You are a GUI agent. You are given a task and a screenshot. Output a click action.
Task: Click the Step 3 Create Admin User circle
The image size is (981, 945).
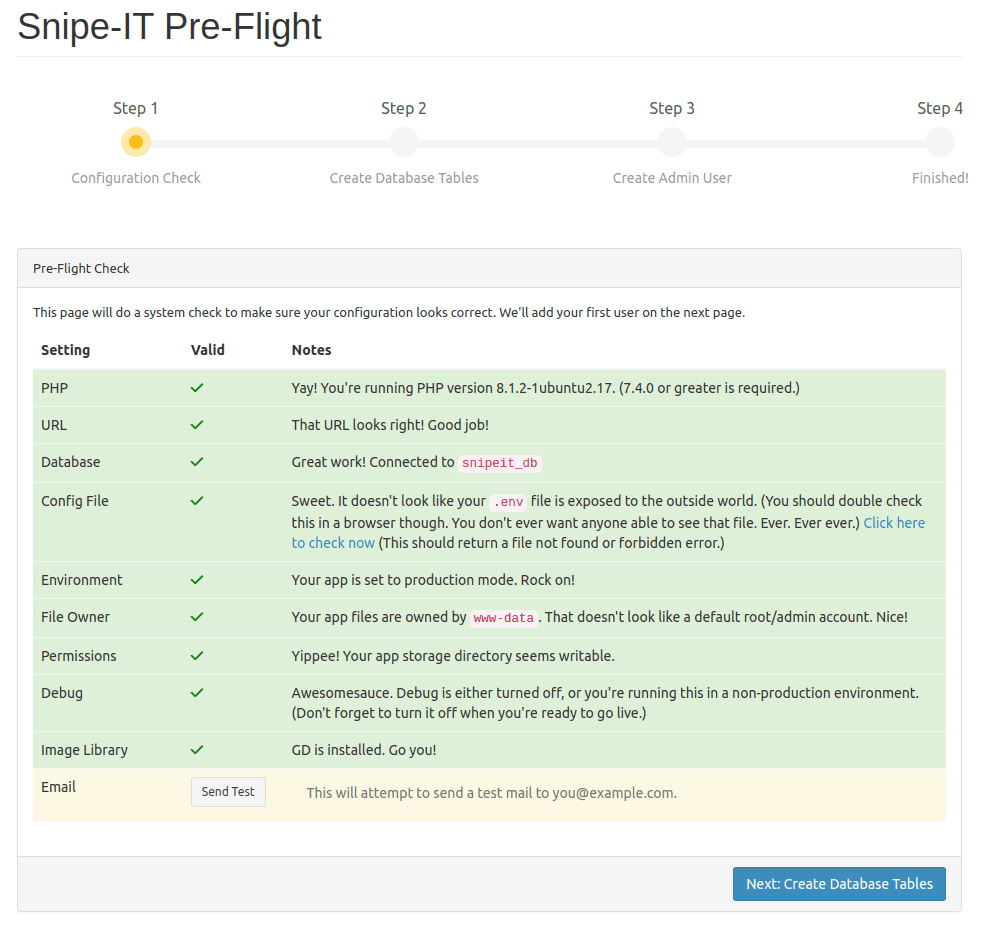tap(672, 142)
